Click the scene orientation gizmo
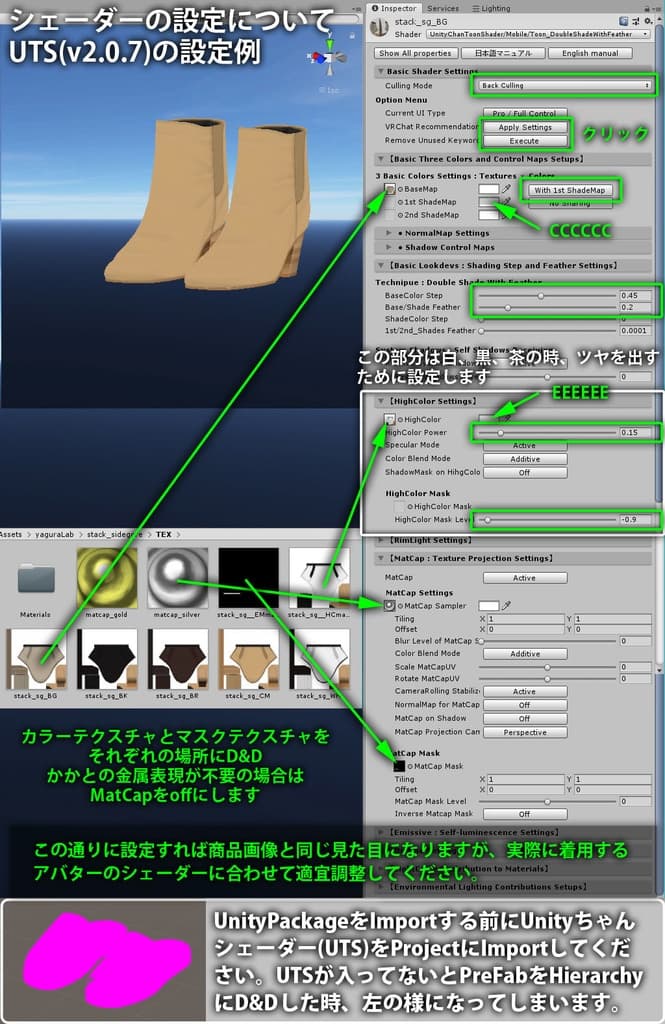Image resolution: width=665 pixels, height=1024 pixels. point(330,56)
